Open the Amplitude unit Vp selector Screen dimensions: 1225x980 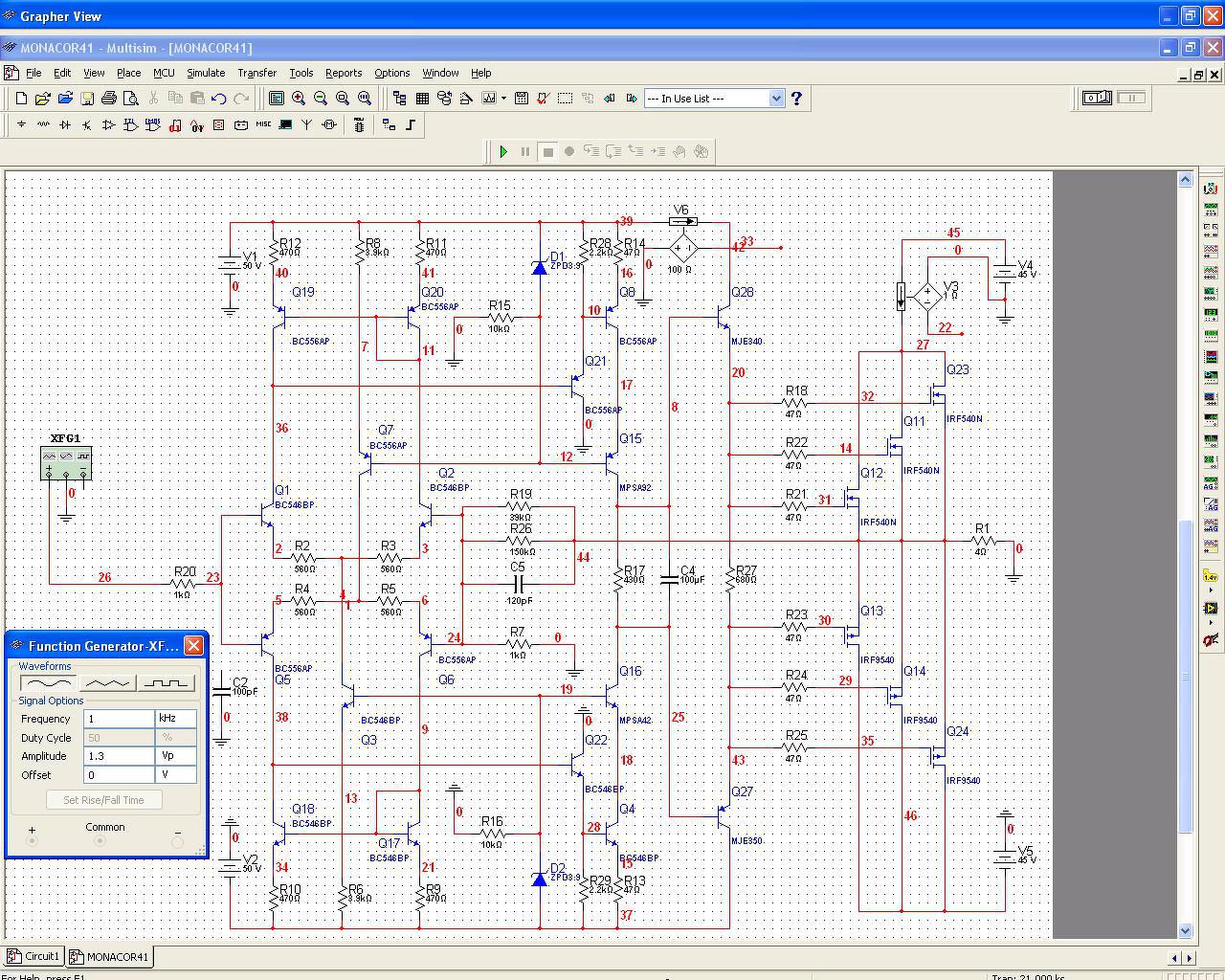pyautogui.click(x=176, y=756)
